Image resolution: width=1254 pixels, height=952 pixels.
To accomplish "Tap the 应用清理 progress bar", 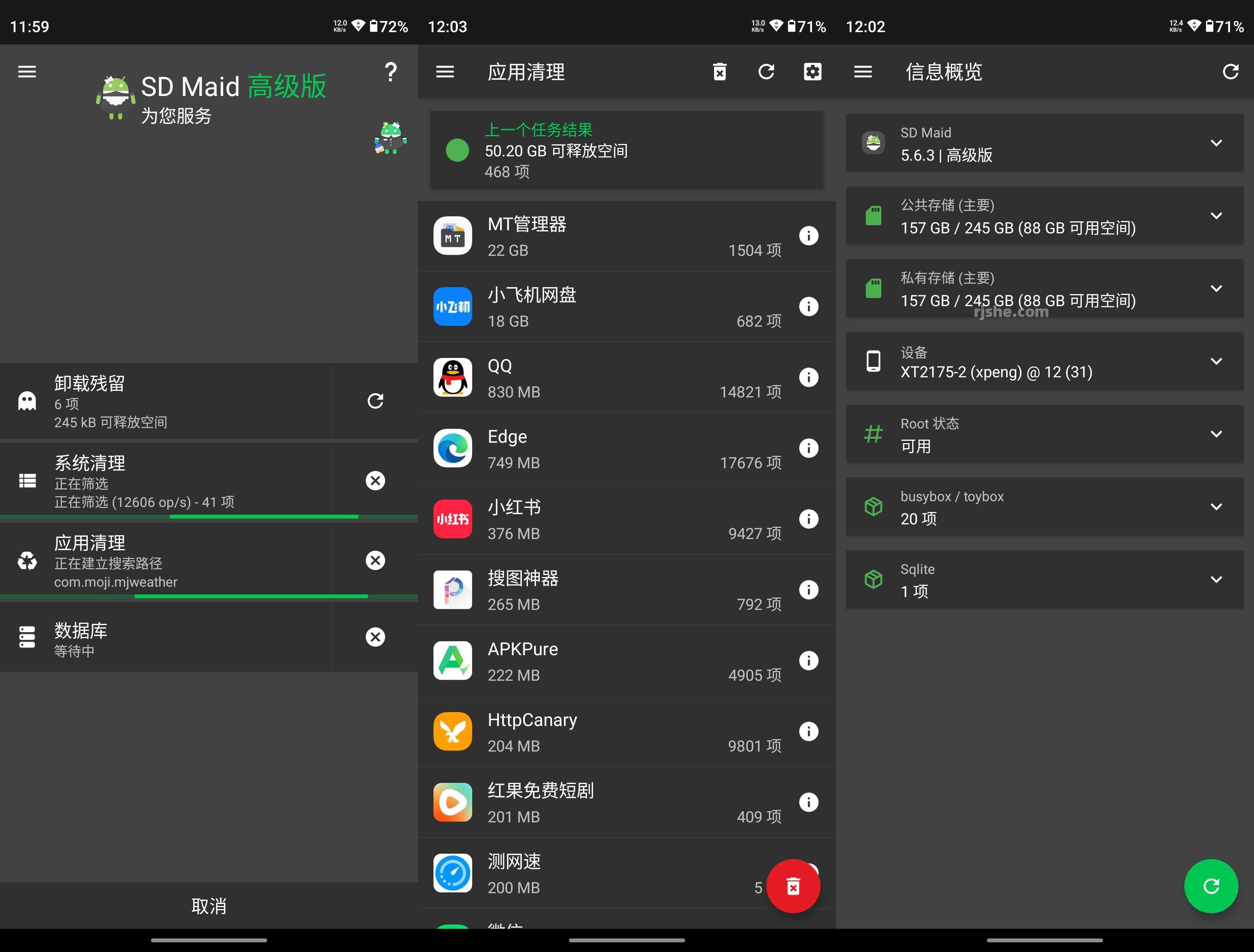I will (209, 596).
